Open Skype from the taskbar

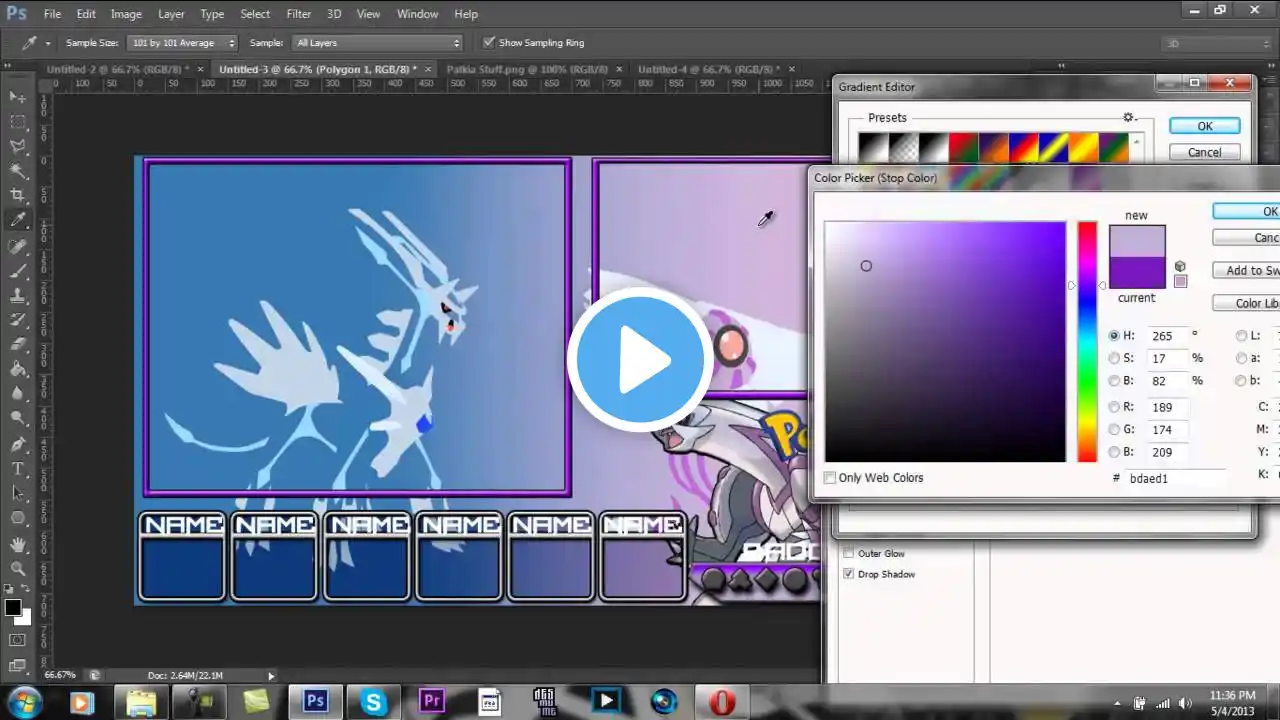(374, 701)
